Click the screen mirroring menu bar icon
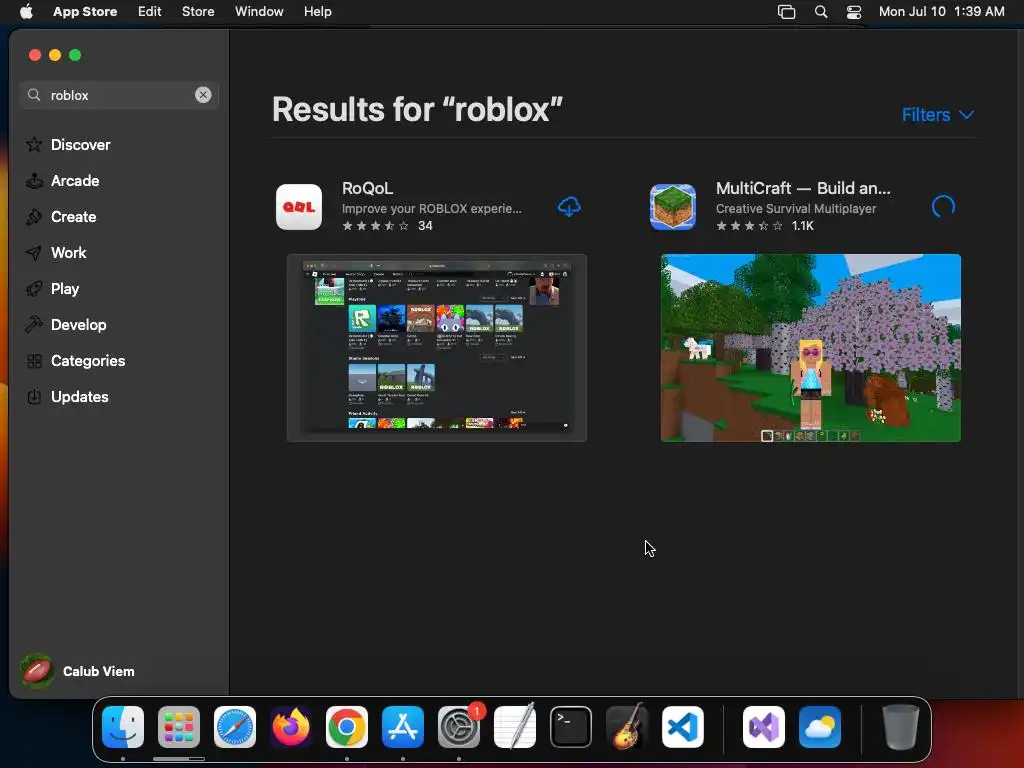1024x768 pixels. point(786,12)
